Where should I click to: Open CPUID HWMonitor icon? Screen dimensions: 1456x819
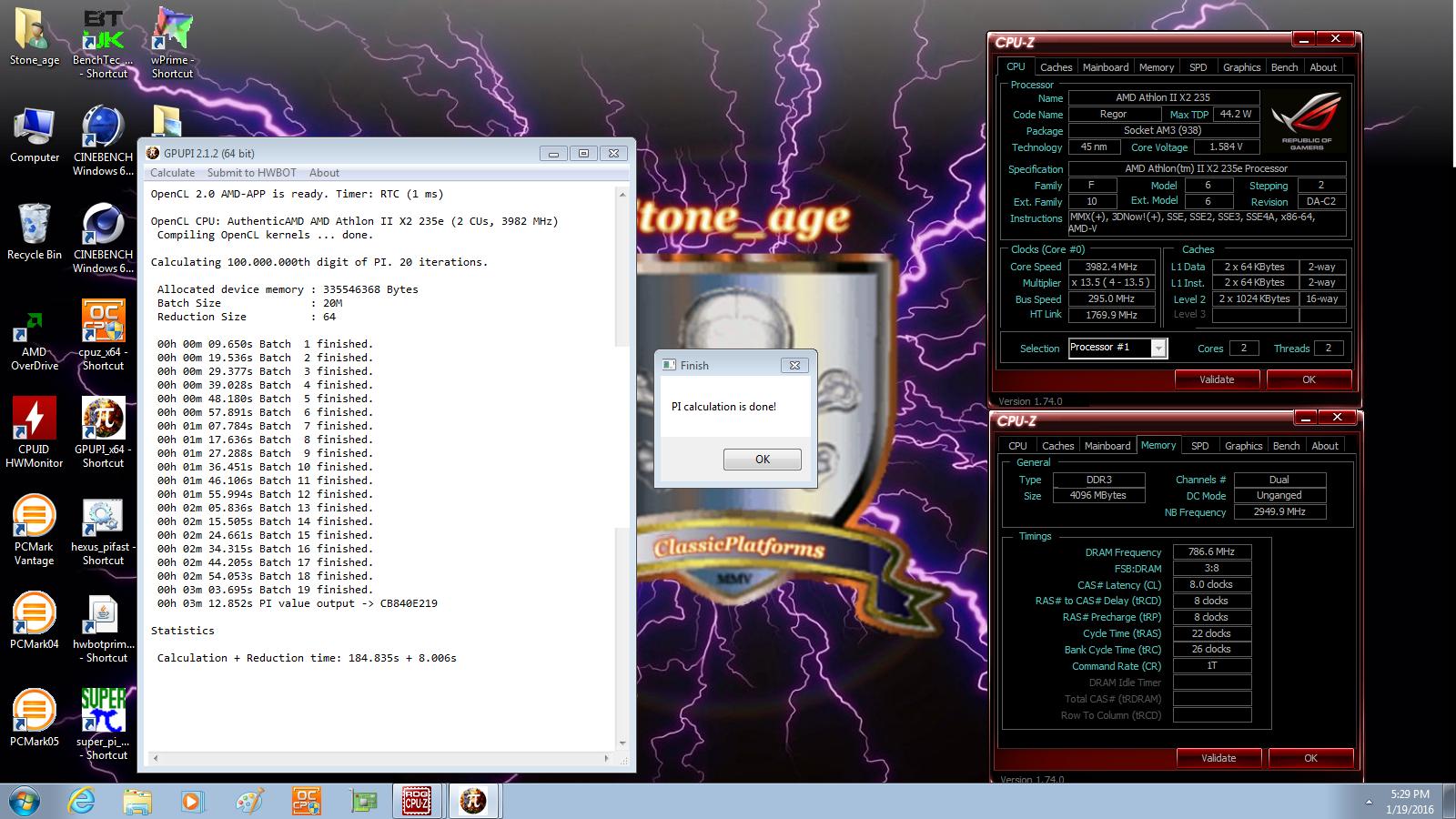click(x=35, y=433)
